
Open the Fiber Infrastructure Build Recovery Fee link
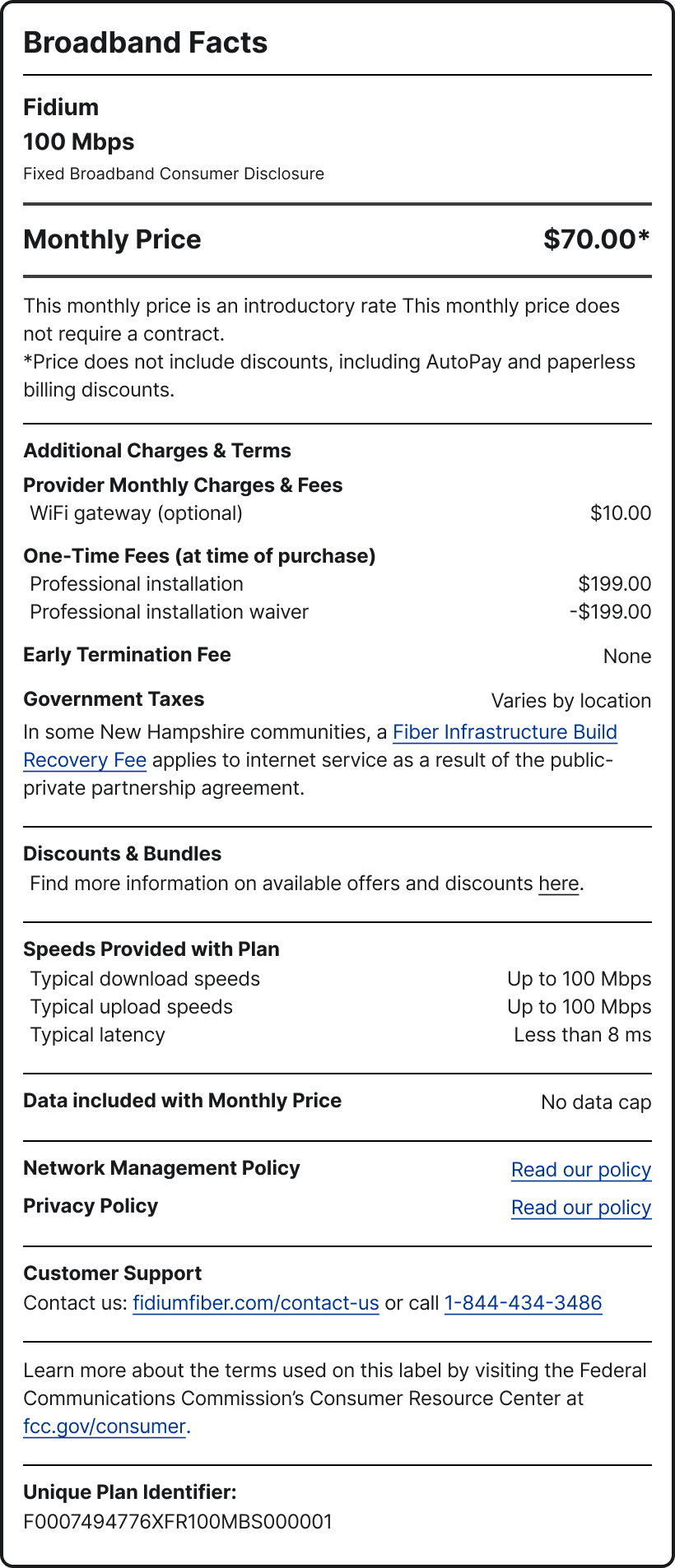[x=505, y=732]
